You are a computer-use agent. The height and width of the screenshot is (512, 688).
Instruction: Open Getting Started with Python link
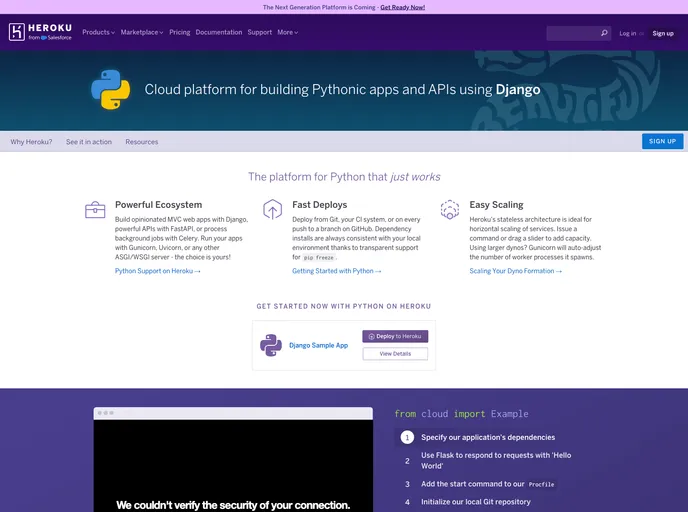pyautogui.click(x=337, y=271)
